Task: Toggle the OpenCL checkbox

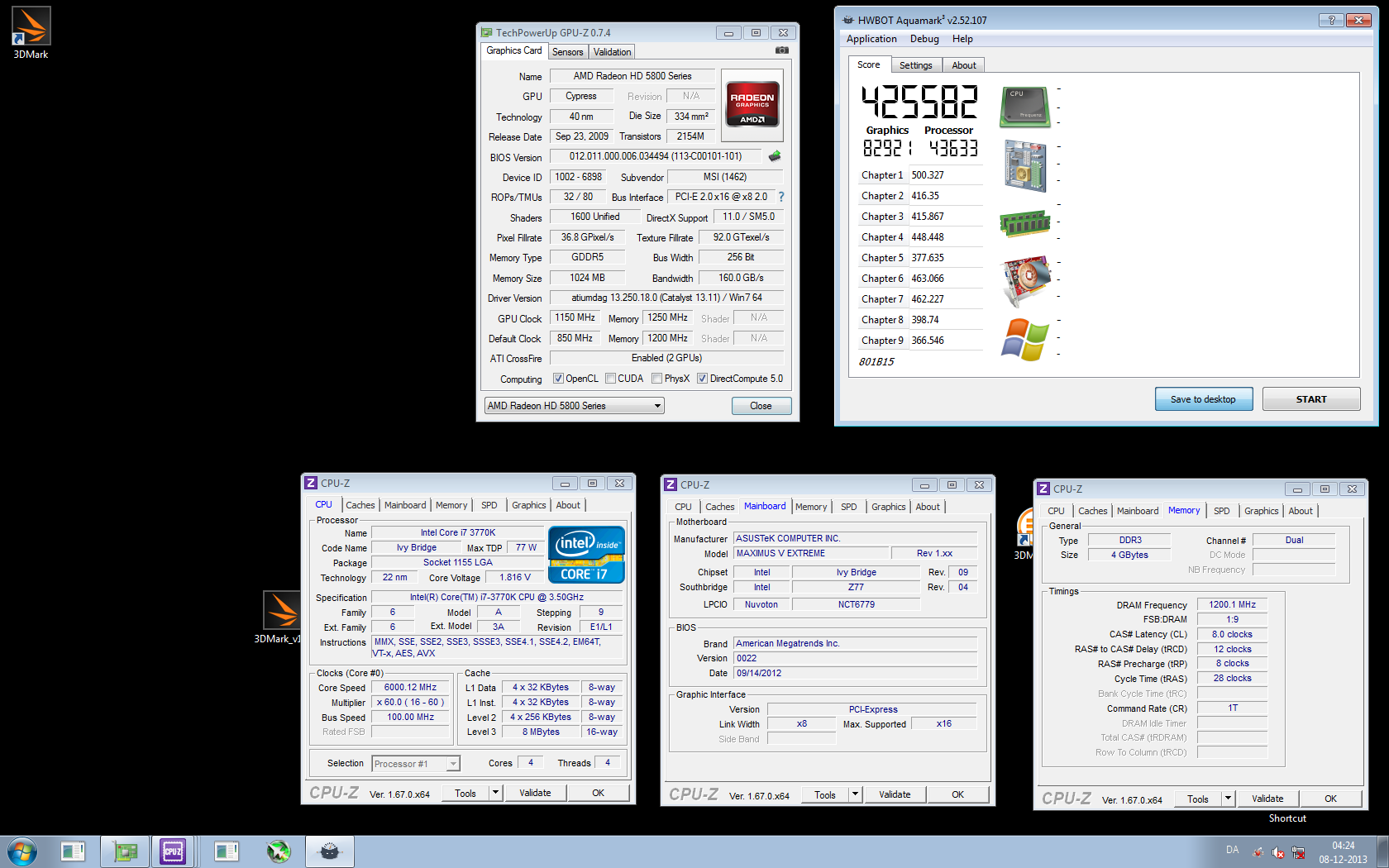Action: click(558, 379)
